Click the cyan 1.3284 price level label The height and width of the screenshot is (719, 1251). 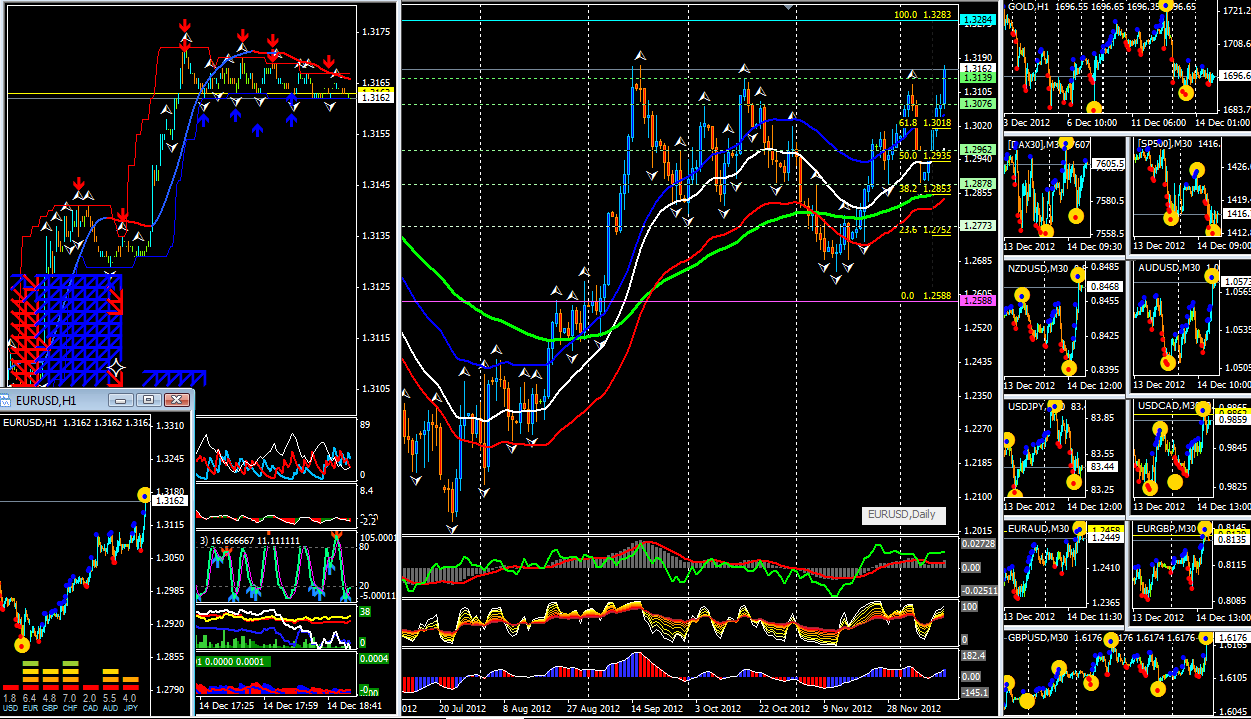(975, 19)
